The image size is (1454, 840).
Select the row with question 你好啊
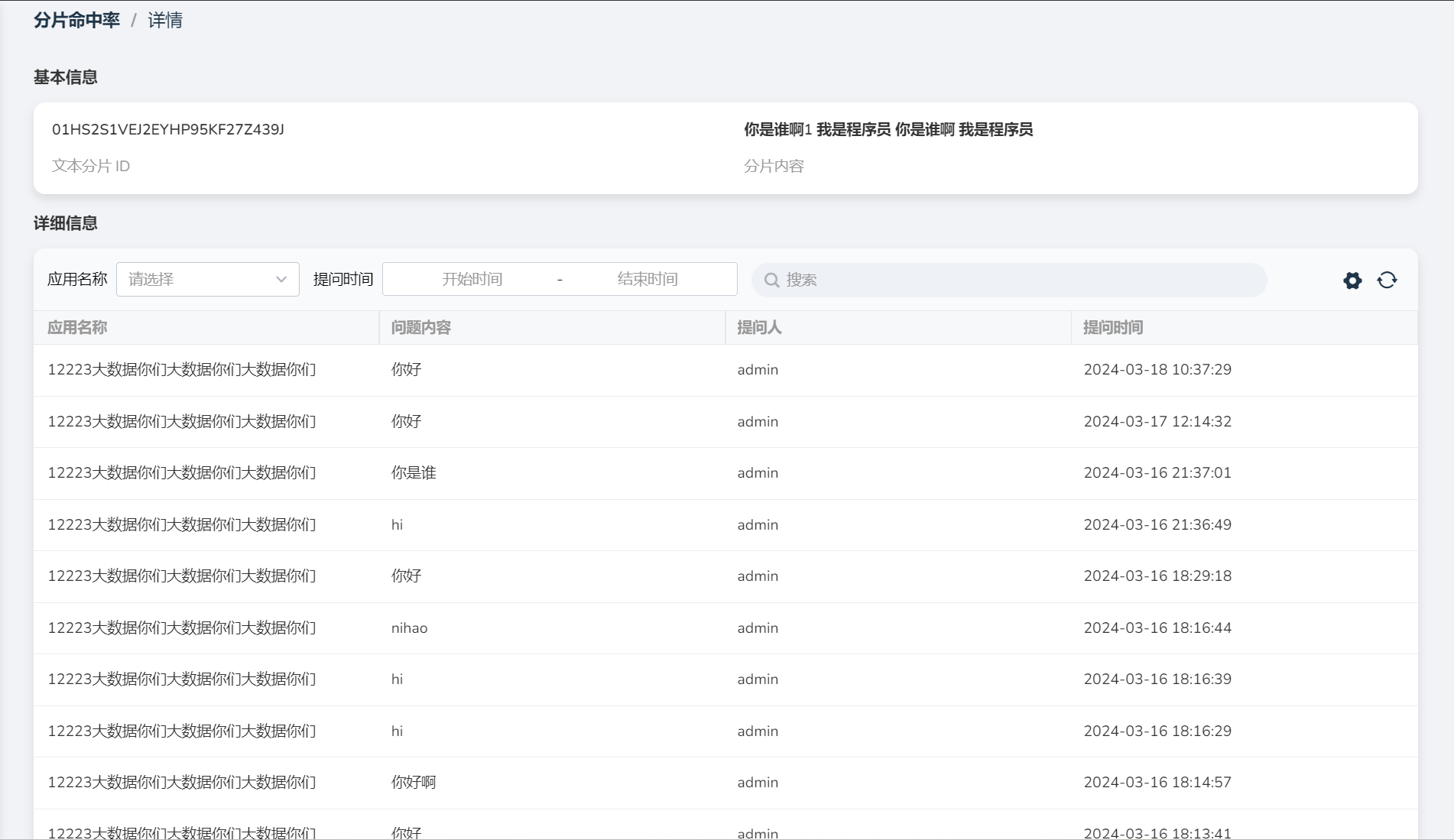[x=414, y=783]
